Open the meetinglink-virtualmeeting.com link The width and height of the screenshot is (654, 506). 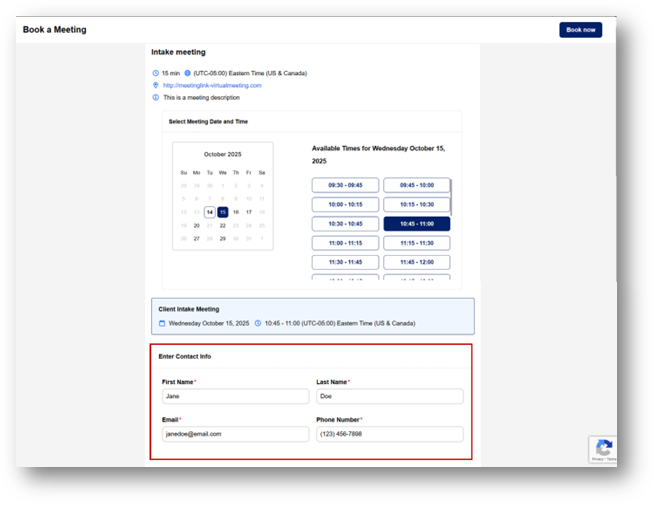click(212, 85)
